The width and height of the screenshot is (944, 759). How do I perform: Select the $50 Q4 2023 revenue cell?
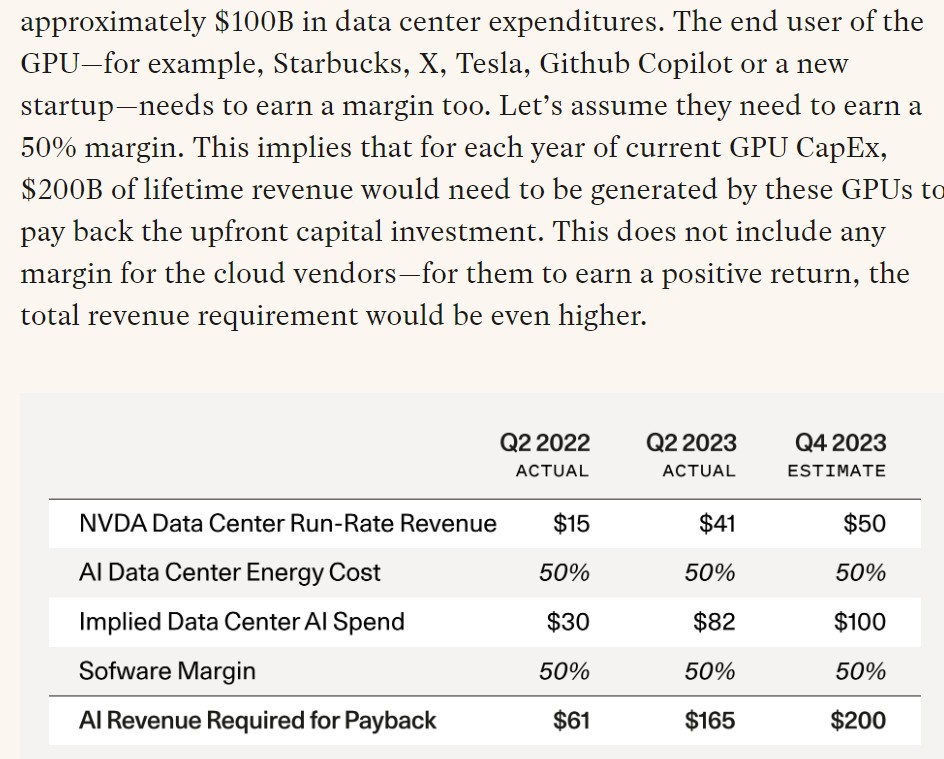(x=864, y=523)
